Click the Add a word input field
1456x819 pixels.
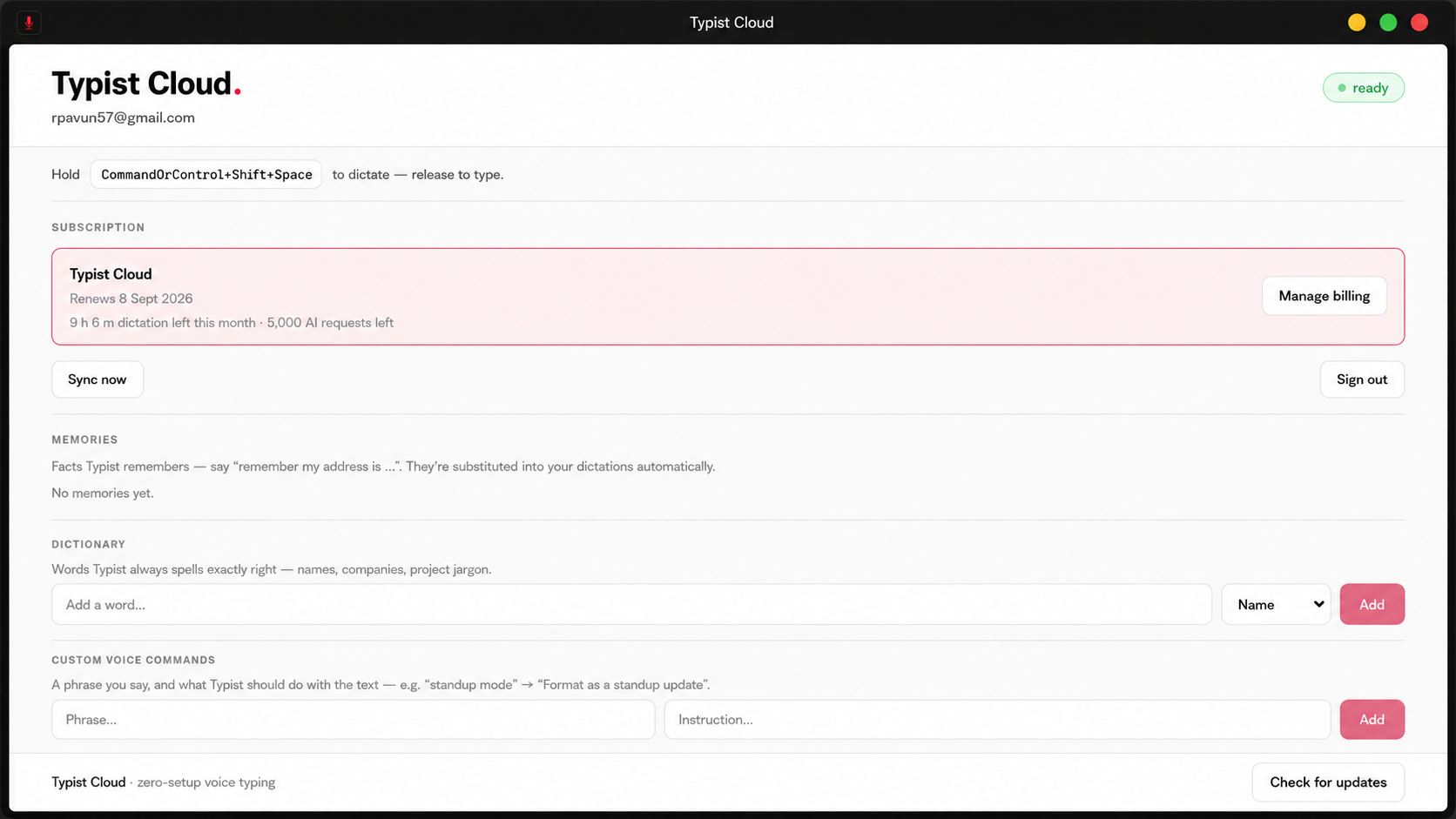pos(631,604)
